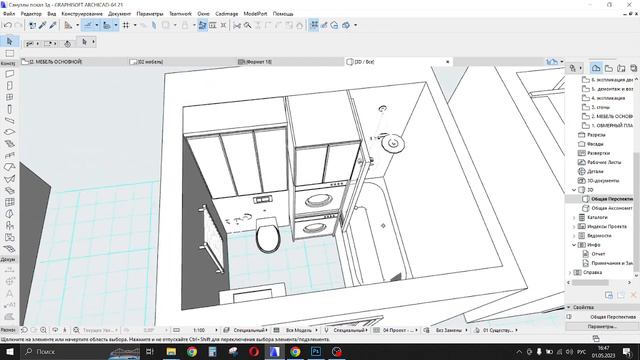This screenshot has width=640, height=360.
Task: Select the Stair tool in the toolbox
Action: point(9,144)
